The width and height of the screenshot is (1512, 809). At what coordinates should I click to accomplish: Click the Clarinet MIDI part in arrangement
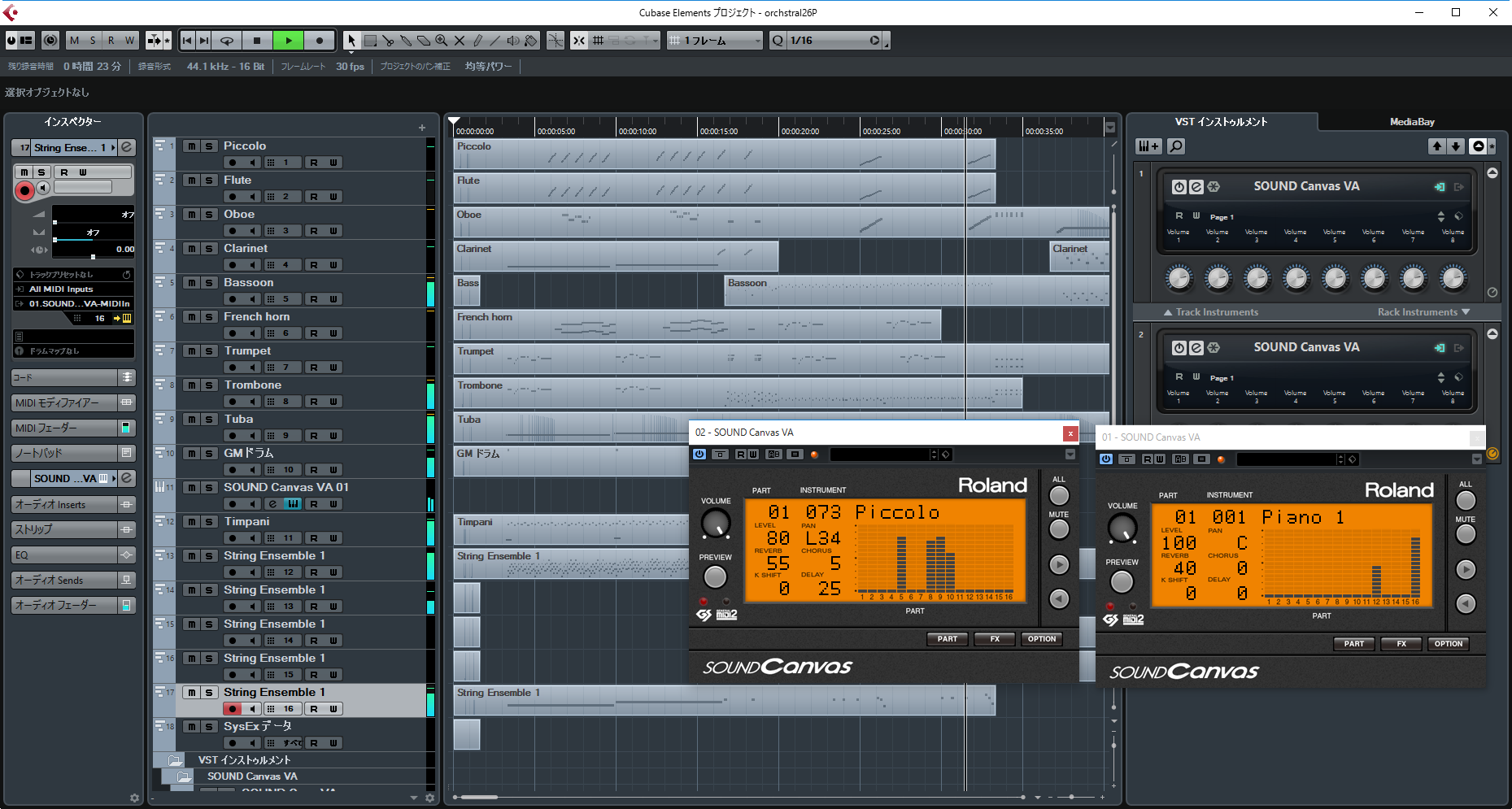pyautogui.click(x=616, y=257)
